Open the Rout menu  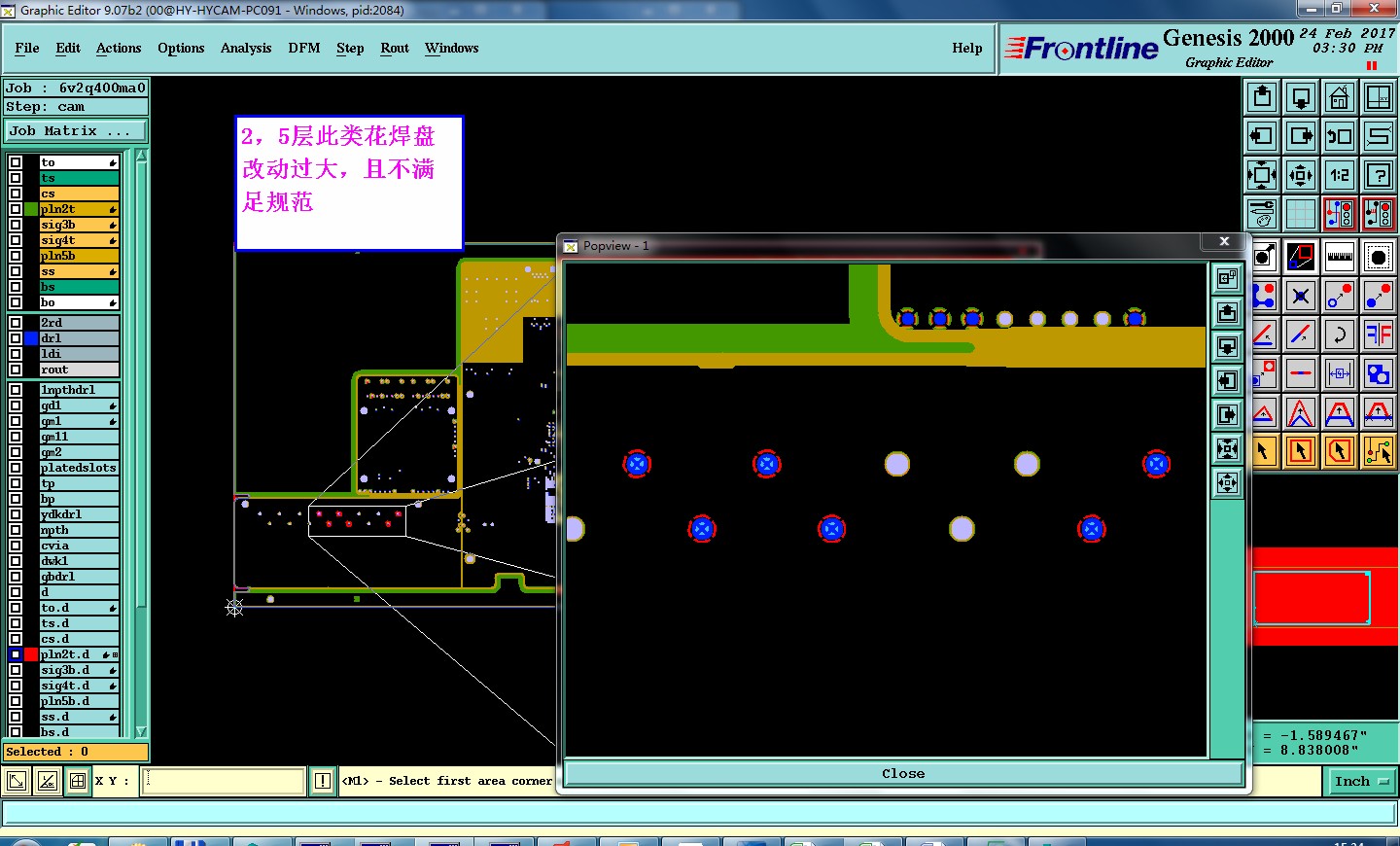coord(395,48)
